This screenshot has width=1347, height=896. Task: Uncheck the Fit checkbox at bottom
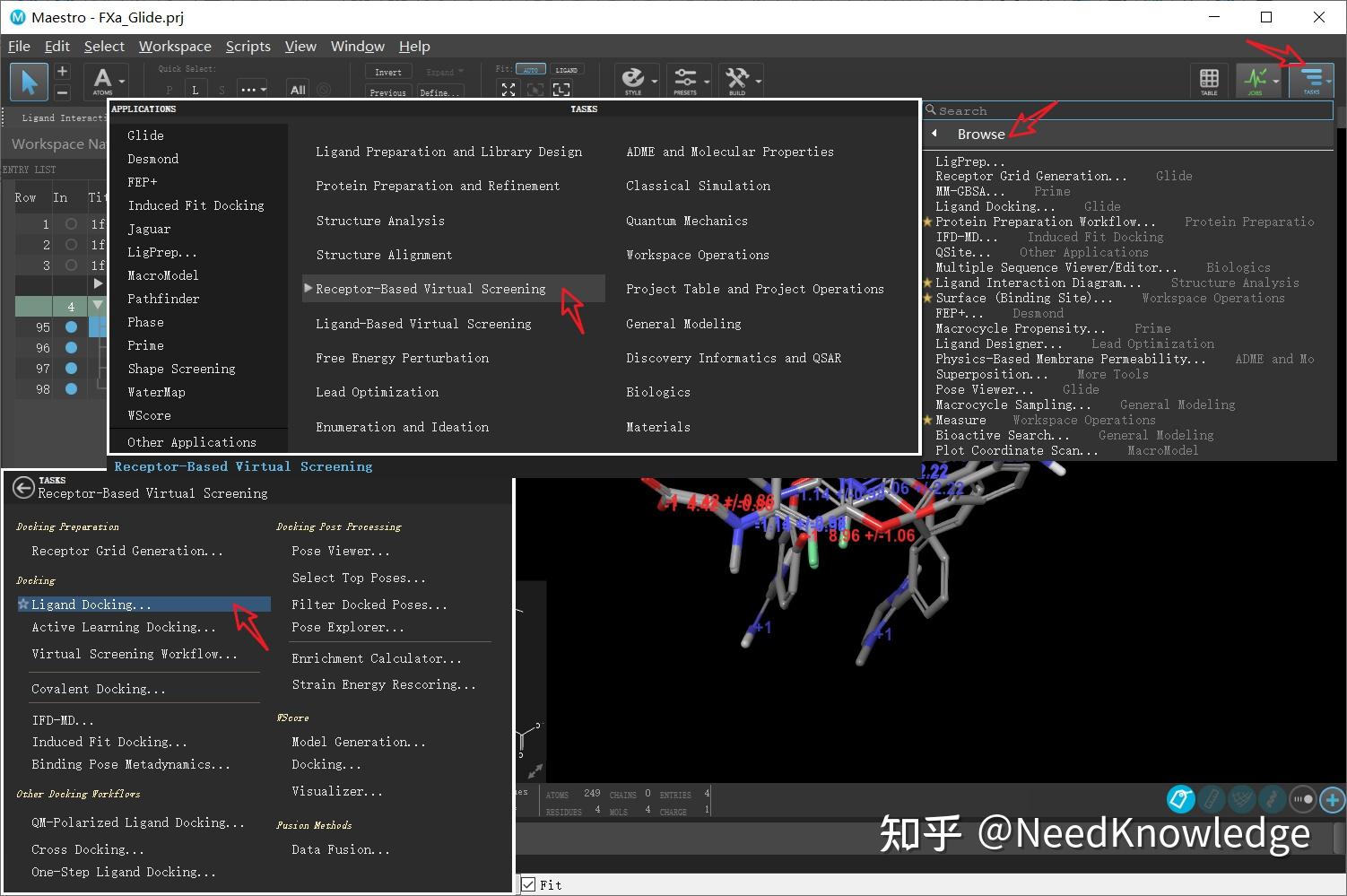528,884
